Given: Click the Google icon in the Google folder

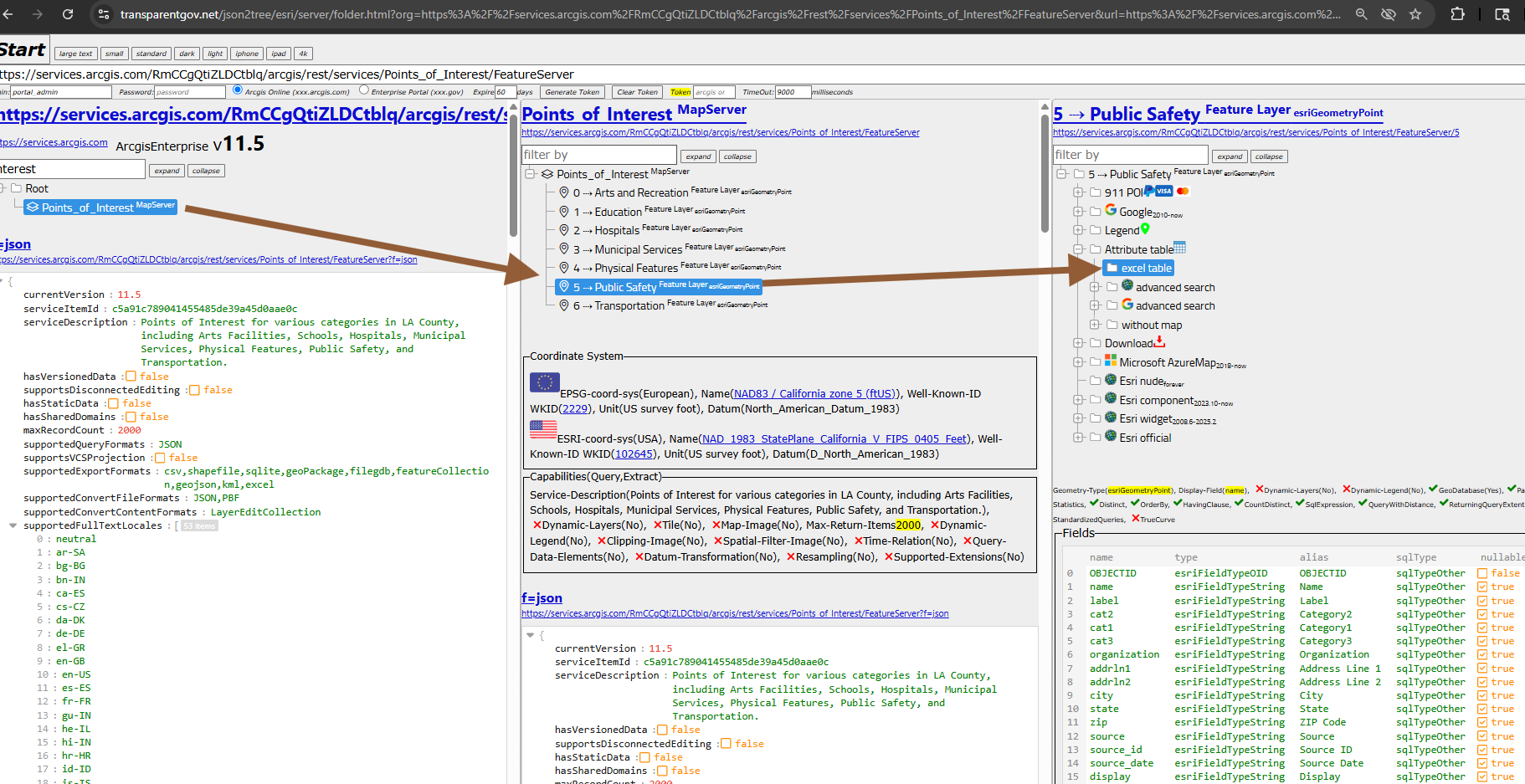Looking at the screenshot, I should (1111, 210).
